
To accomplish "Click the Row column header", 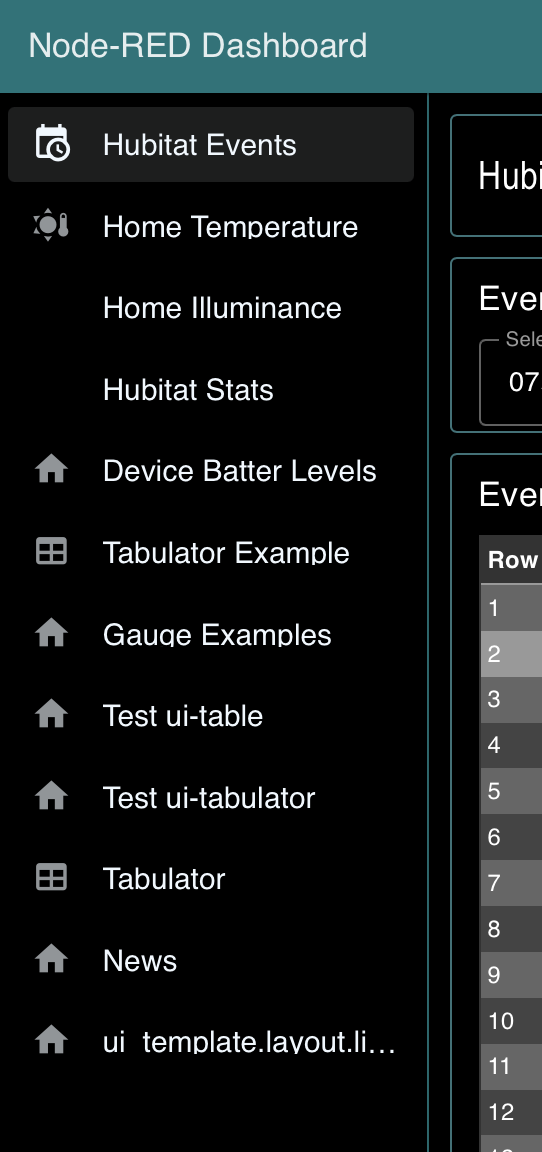I will 512,560.
